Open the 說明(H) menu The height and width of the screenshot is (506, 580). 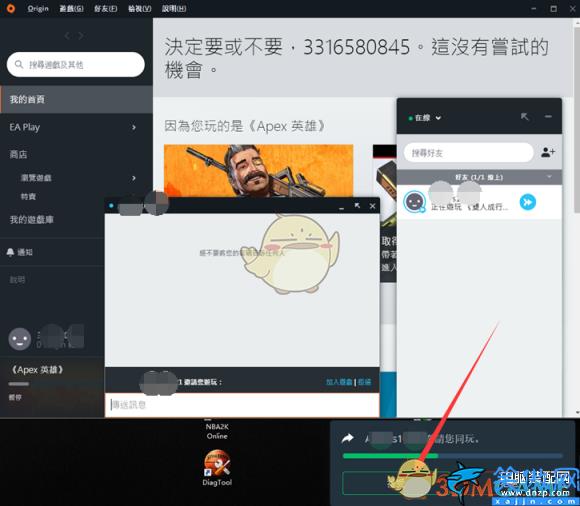174,9
